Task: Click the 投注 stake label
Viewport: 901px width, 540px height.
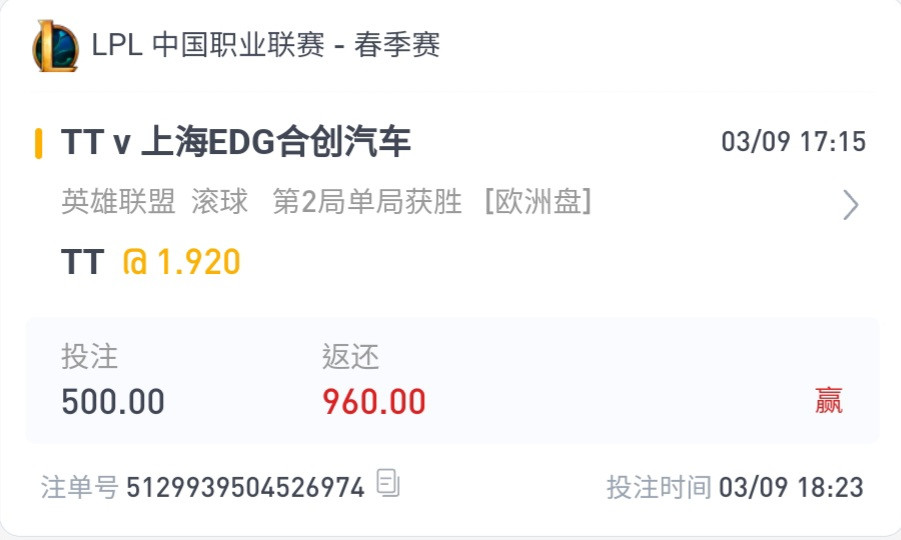Action: 89,357
